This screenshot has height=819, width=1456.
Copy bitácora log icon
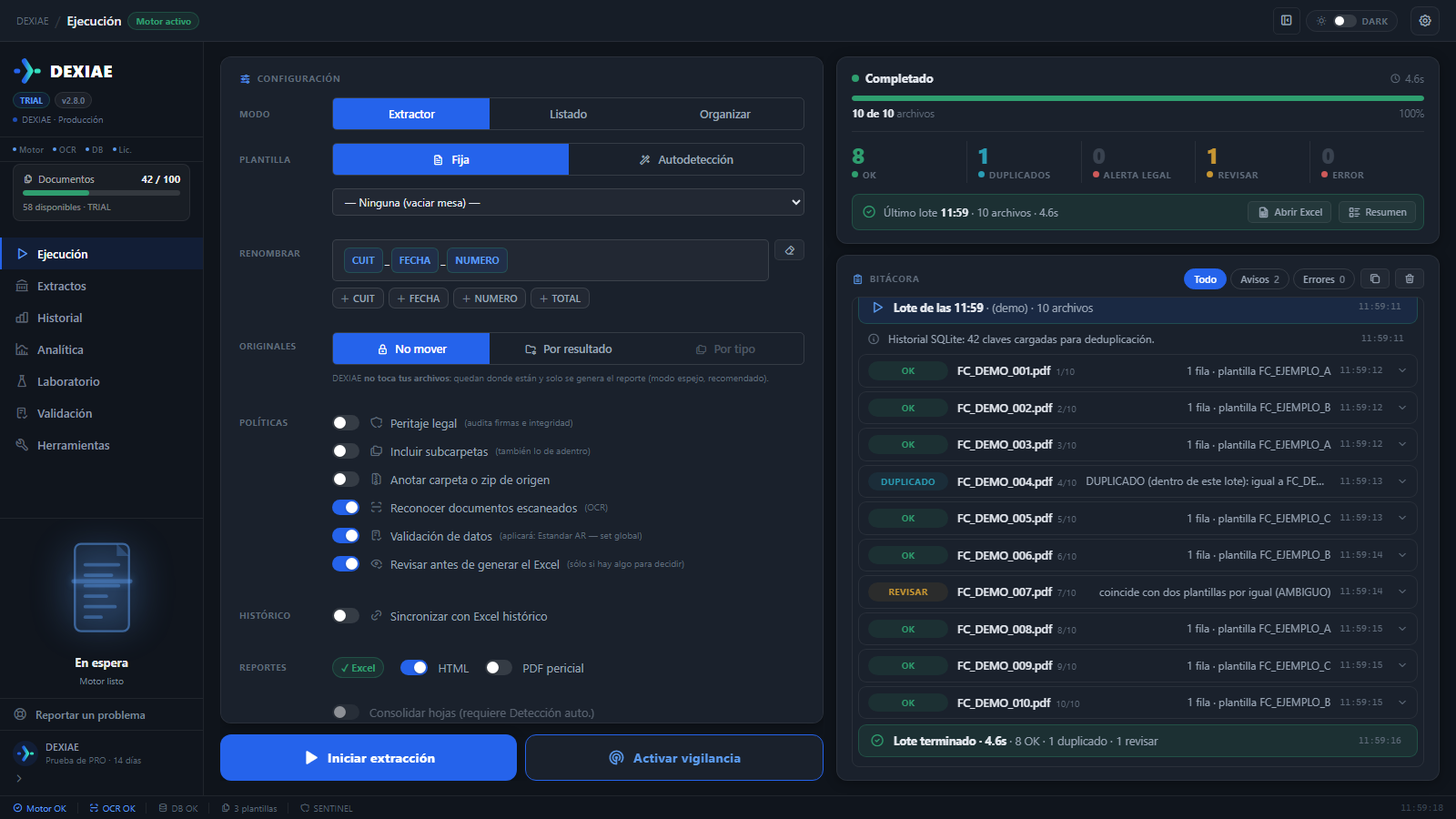(1375, 279)
